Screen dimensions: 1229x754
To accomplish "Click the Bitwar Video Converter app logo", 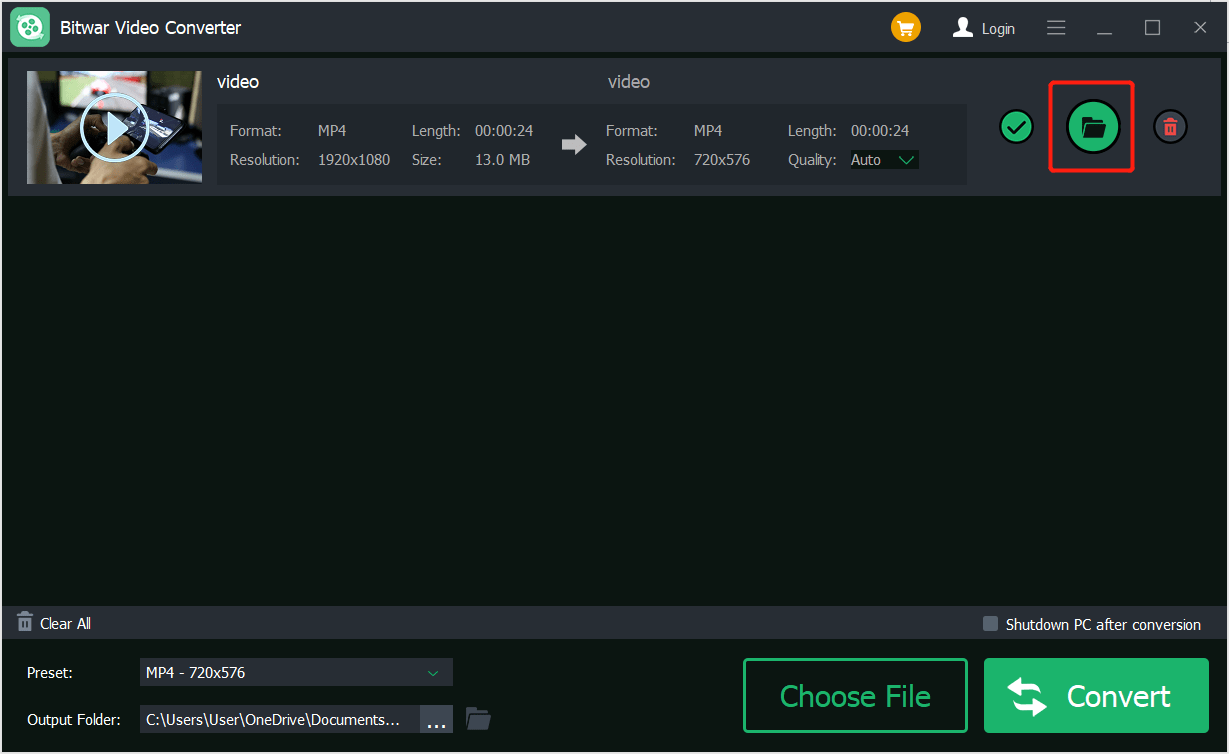I will [30, 28].
